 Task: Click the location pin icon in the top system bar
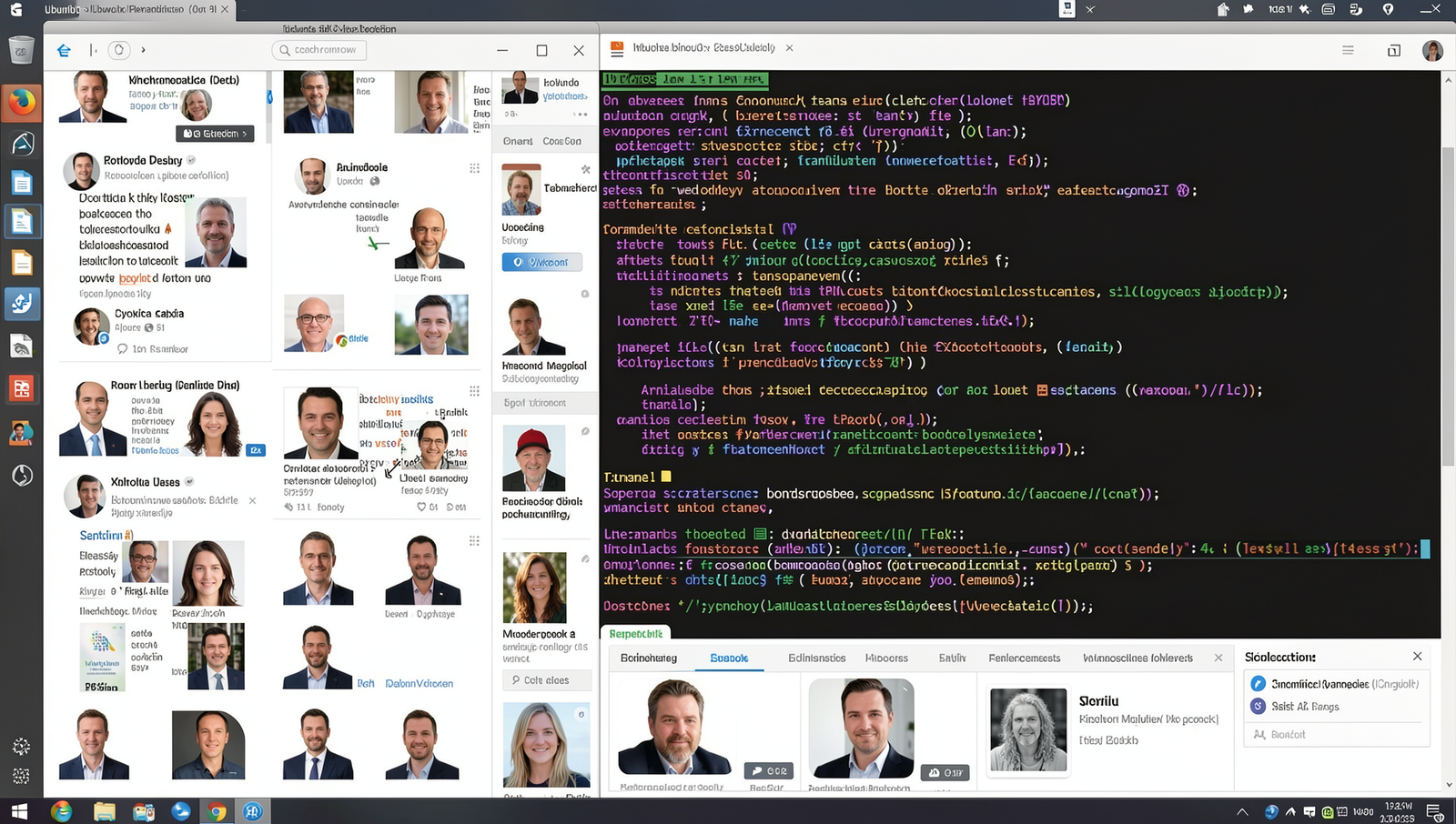(1388, 9)
